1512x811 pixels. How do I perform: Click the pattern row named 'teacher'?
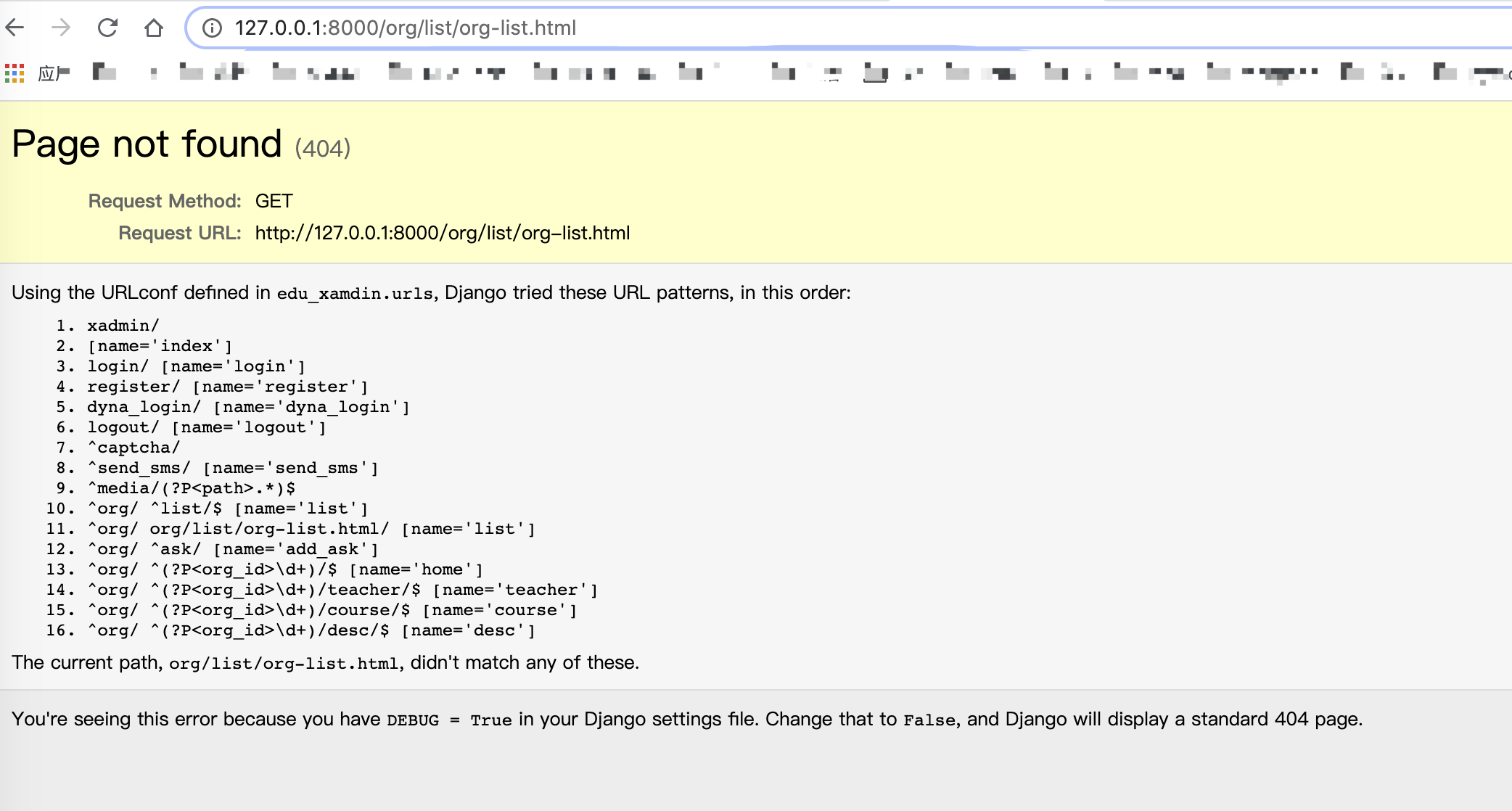point(342,590)
